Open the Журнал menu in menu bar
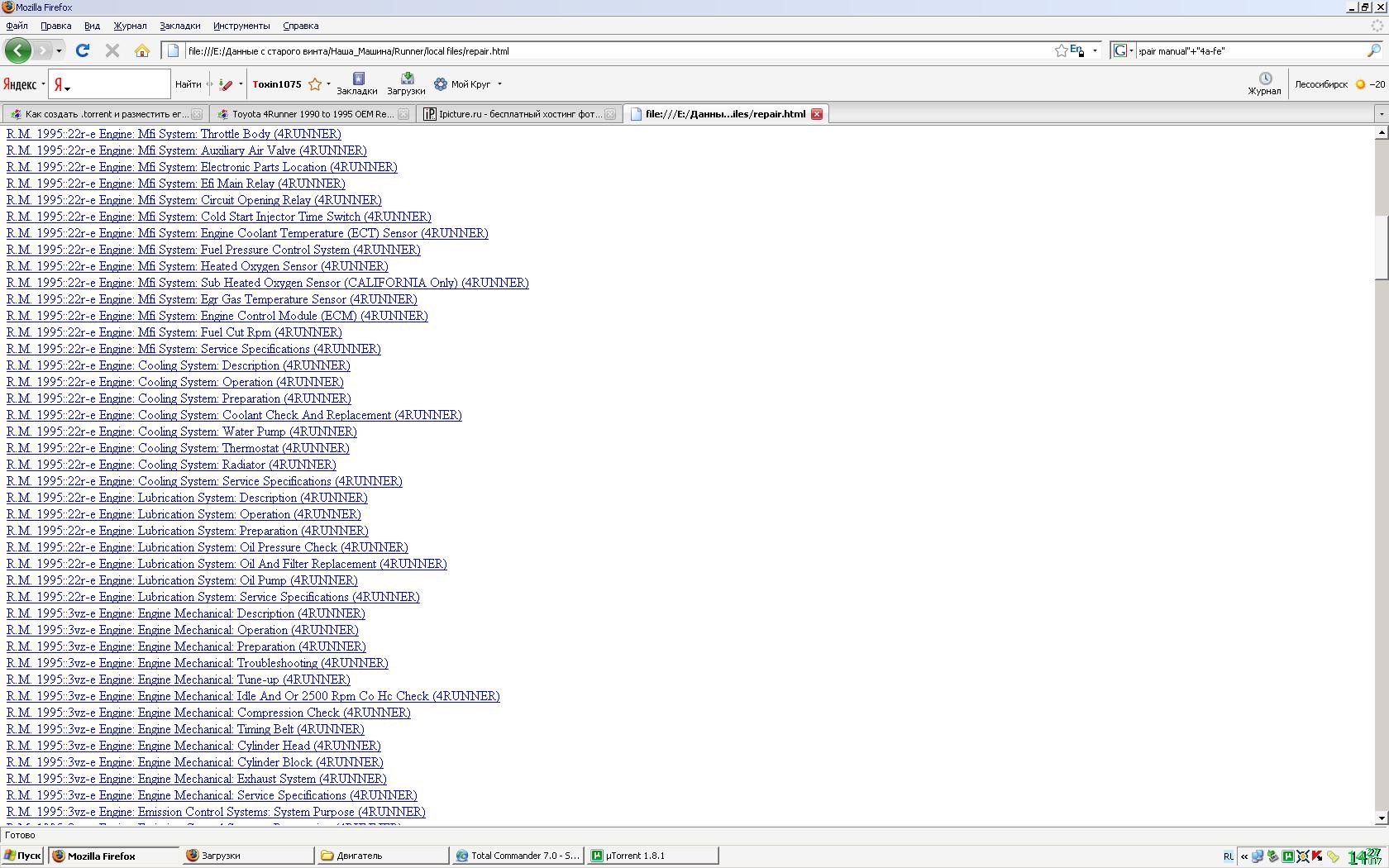The width and height of the screenshot is (1389, 868). (x=130, y=26)
